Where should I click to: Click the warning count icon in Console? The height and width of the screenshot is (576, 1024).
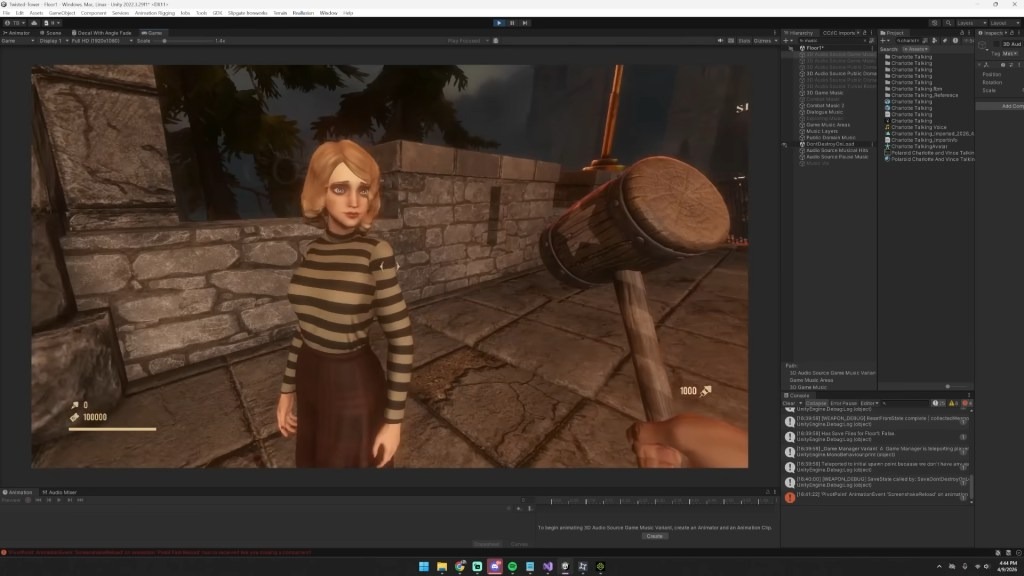point(953,403)
